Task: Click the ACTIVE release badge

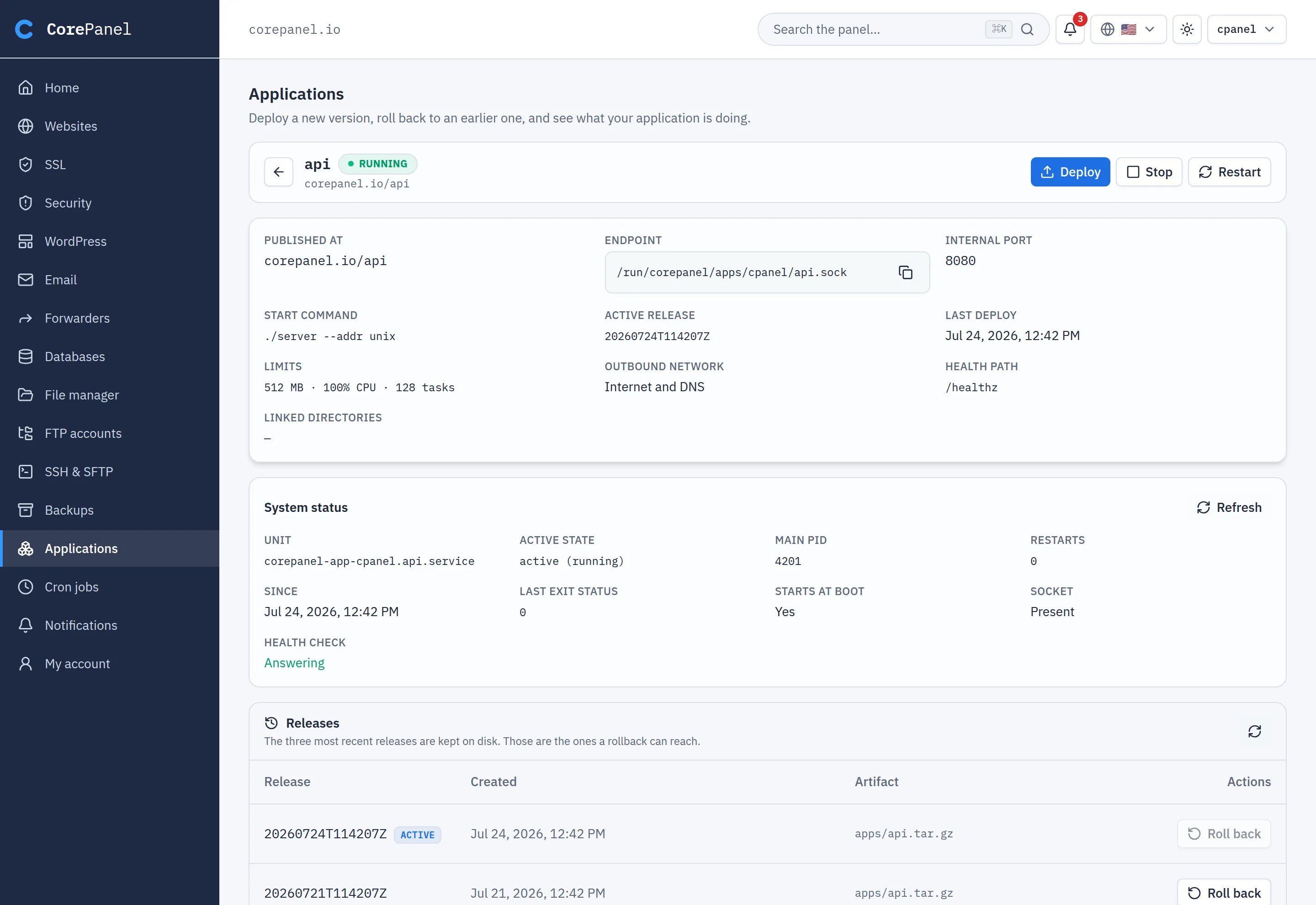Action: [417, 835]
